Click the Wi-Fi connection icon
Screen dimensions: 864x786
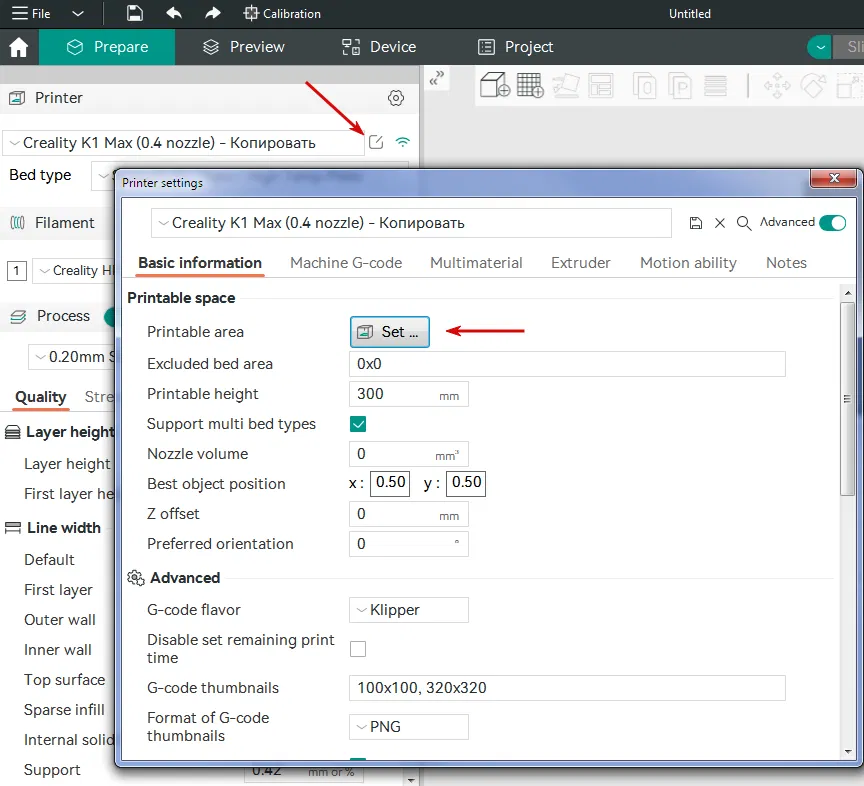pyautogui.click(x=403, y=142)
